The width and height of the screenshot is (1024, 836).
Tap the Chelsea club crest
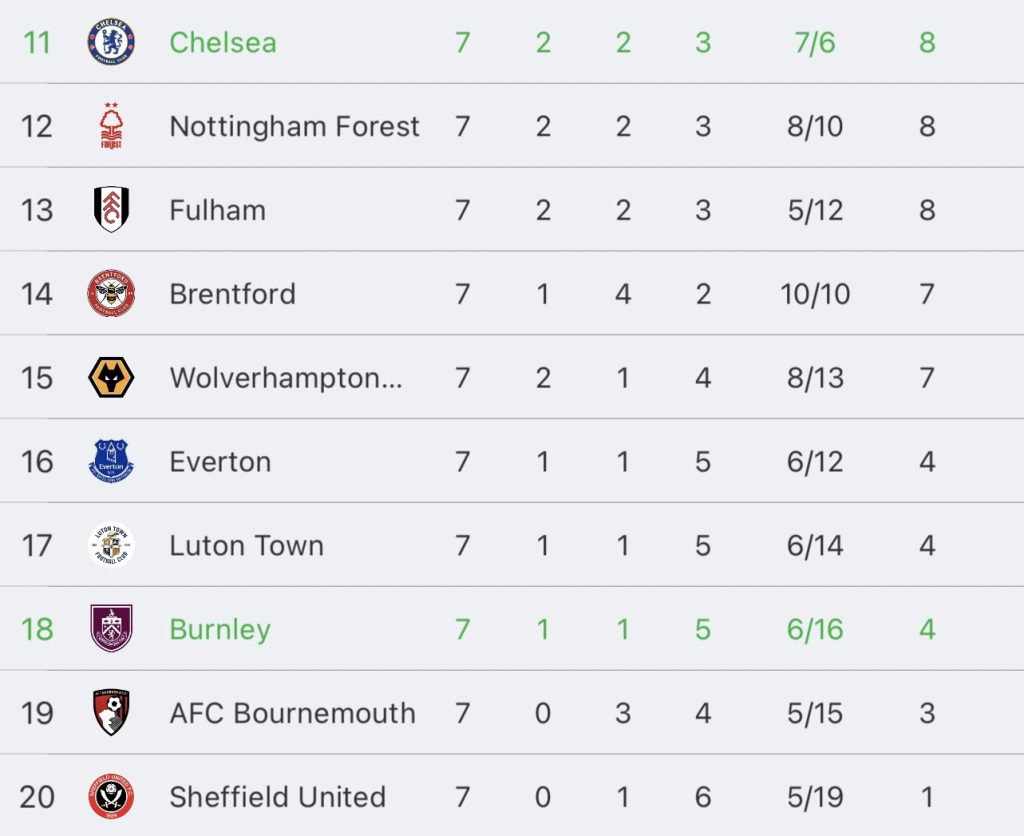pyautogui.click(x=111, y=42)
